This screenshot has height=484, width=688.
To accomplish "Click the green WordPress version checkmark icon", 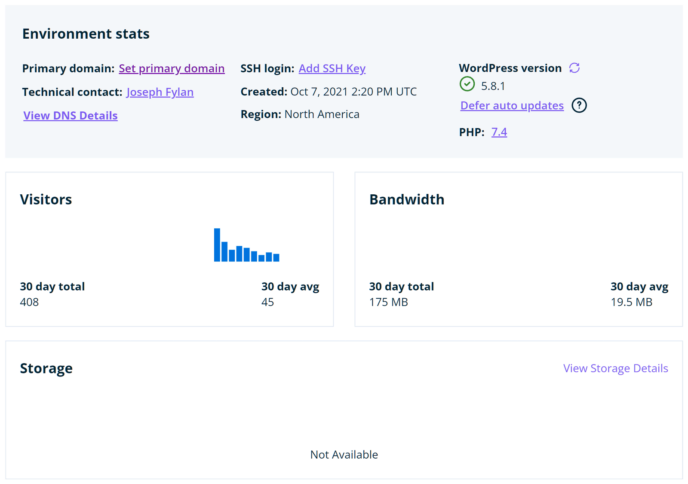I will pos(467,84).
